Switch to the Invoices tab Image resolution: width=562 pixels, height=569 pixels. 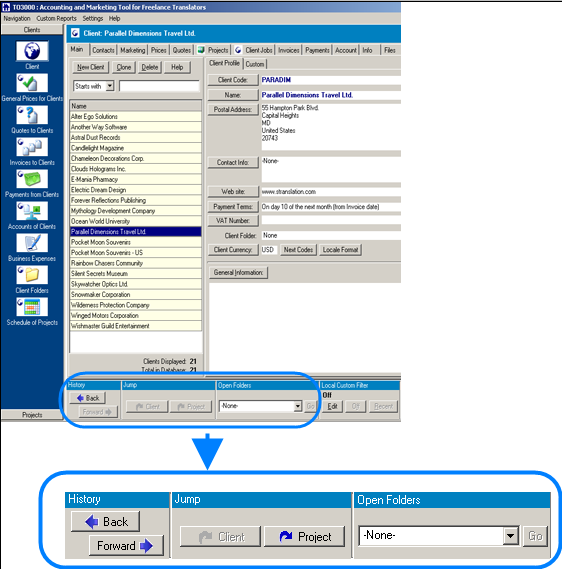(x=288, y=50)
